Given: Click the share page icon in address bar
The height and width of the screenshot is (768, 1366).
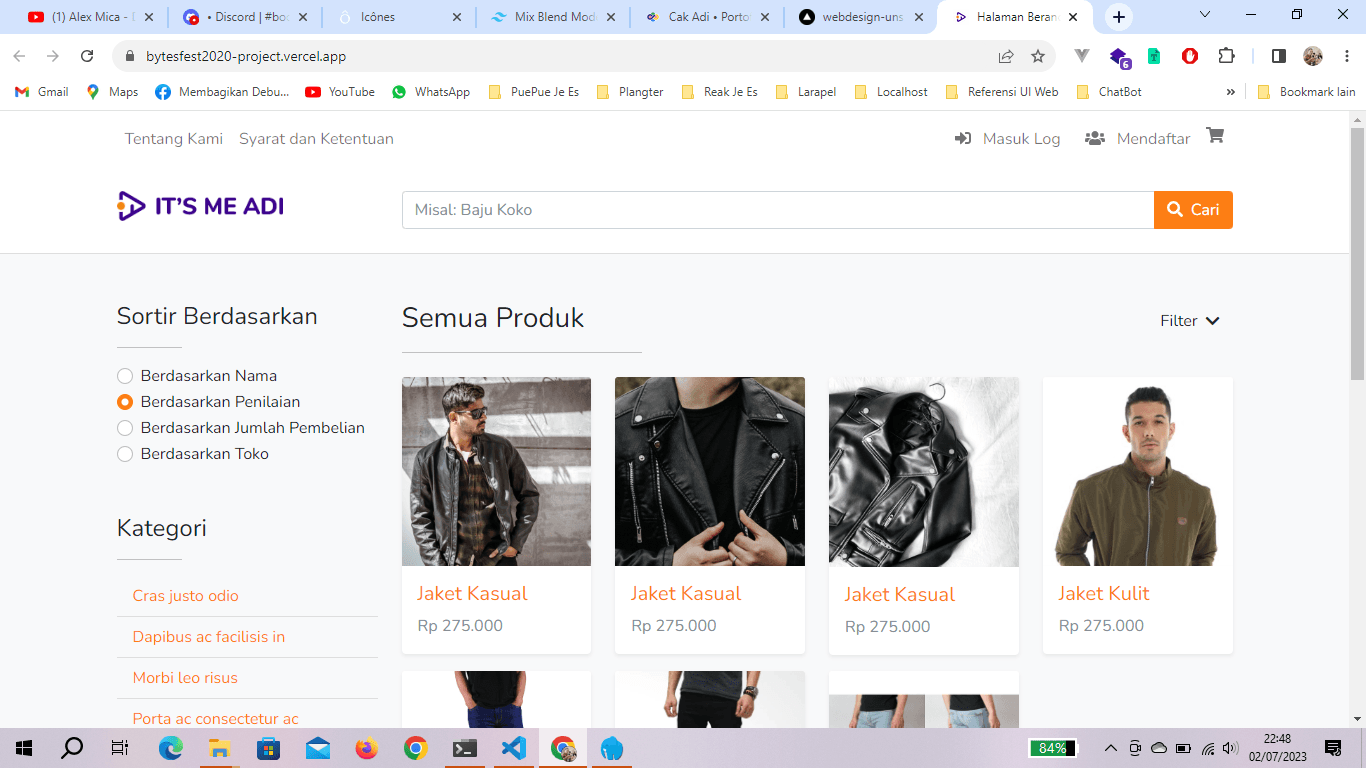Looking at the screenshot, I should coord(1006,56).
